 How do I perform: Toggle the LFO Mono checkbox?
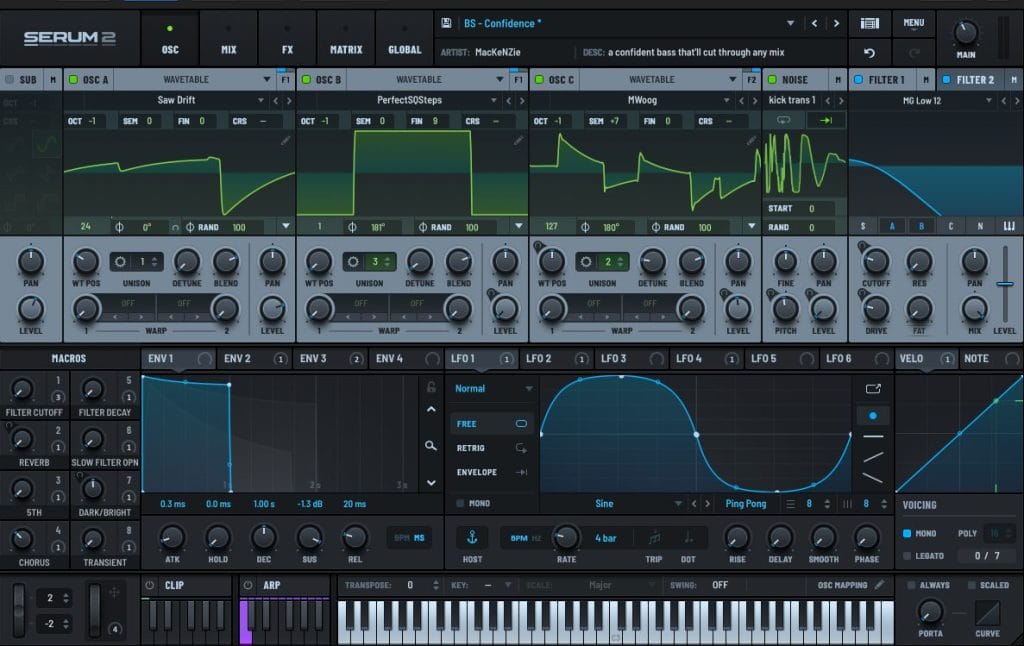[460, 504]
